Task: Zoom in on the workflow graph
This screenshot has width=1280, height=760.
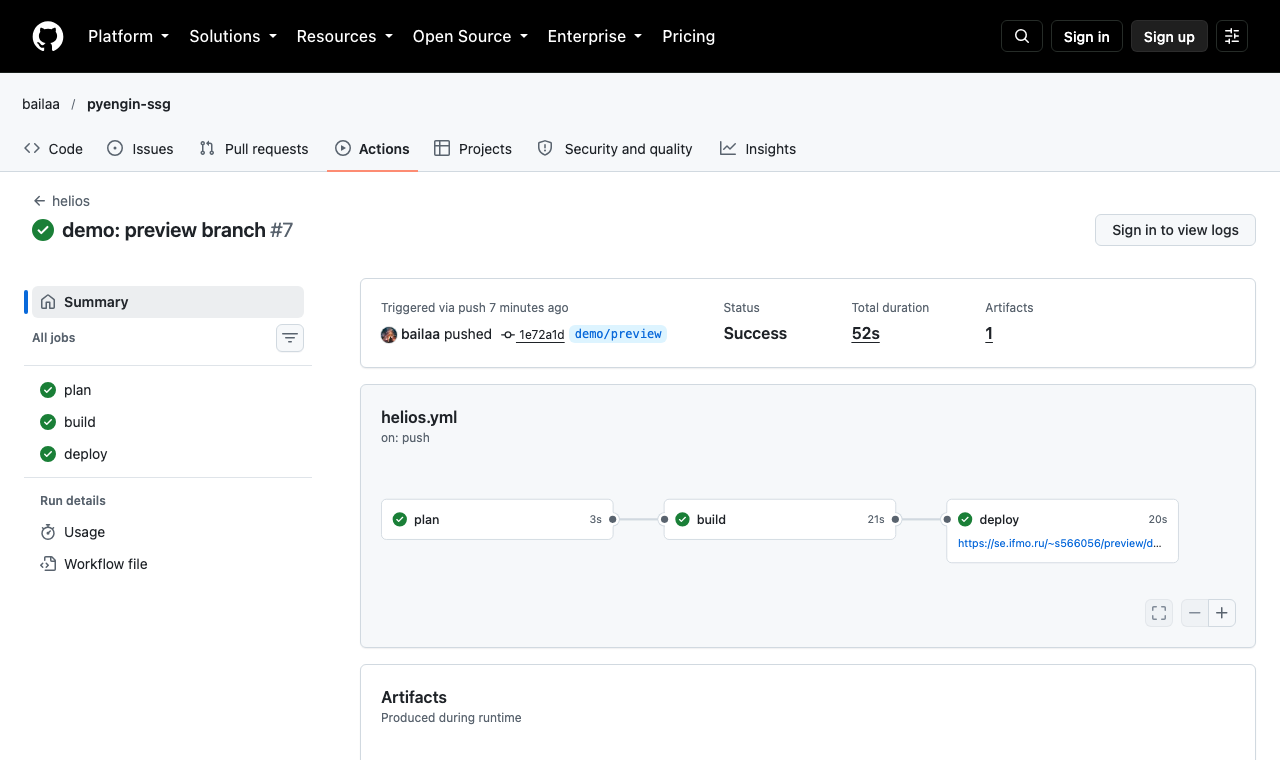Action: click(1222, 613)
